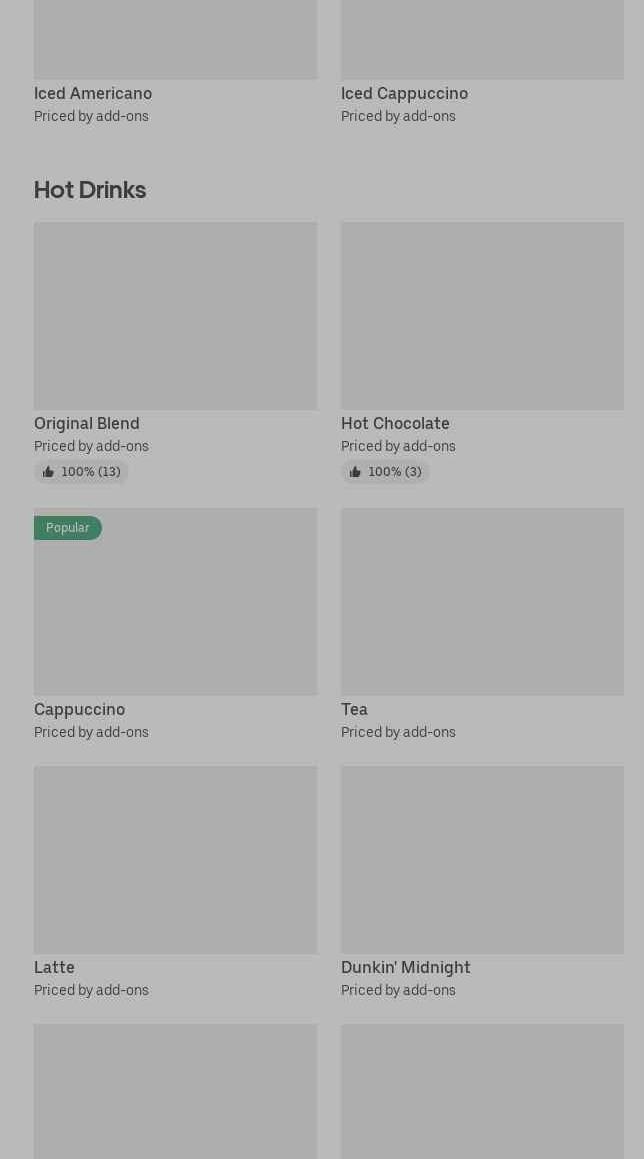Click the Original Blend item name

[87, 424]
